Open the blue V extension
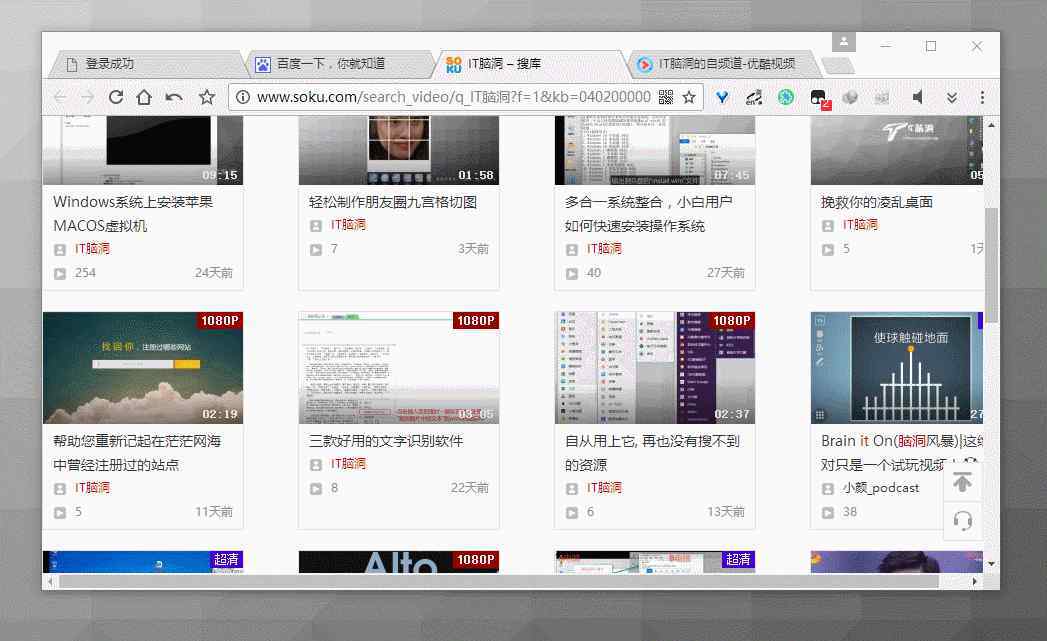Image resolution: width=1047 pixels, height=641 pixels. tap(722, 97)
